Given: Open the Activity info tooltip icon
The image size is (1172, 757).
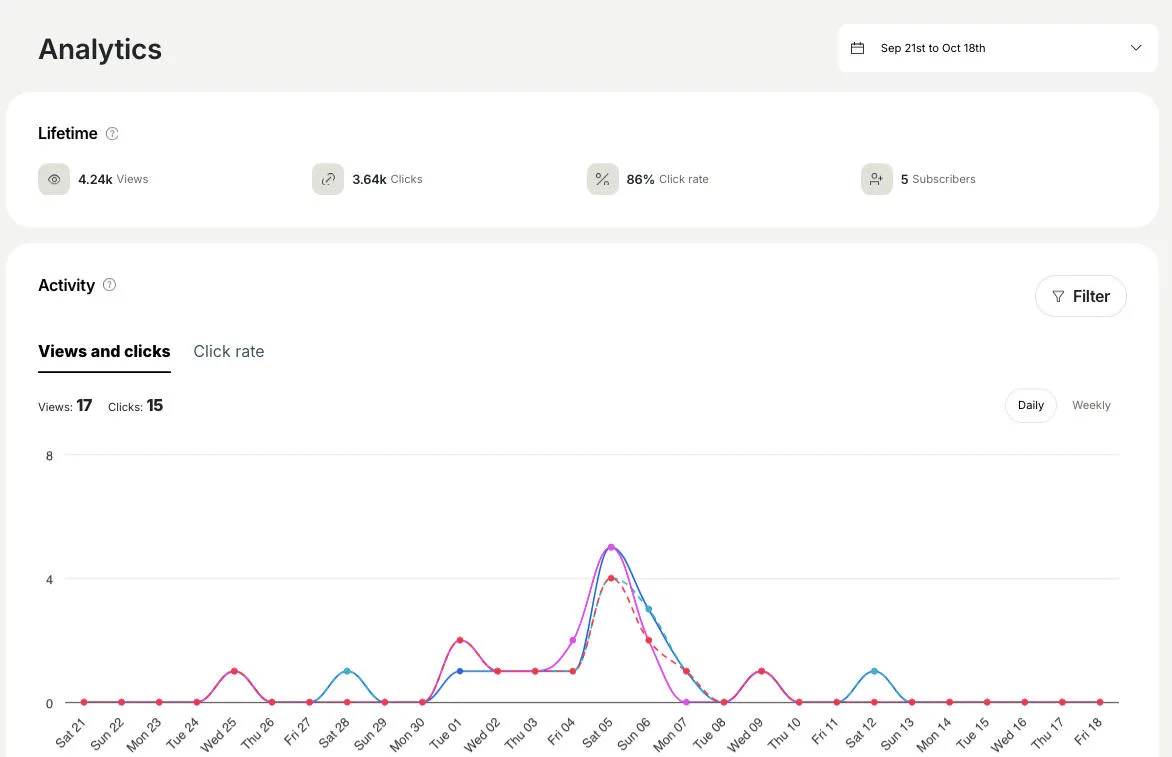Looking at the screenshot, I should point(110,285).
